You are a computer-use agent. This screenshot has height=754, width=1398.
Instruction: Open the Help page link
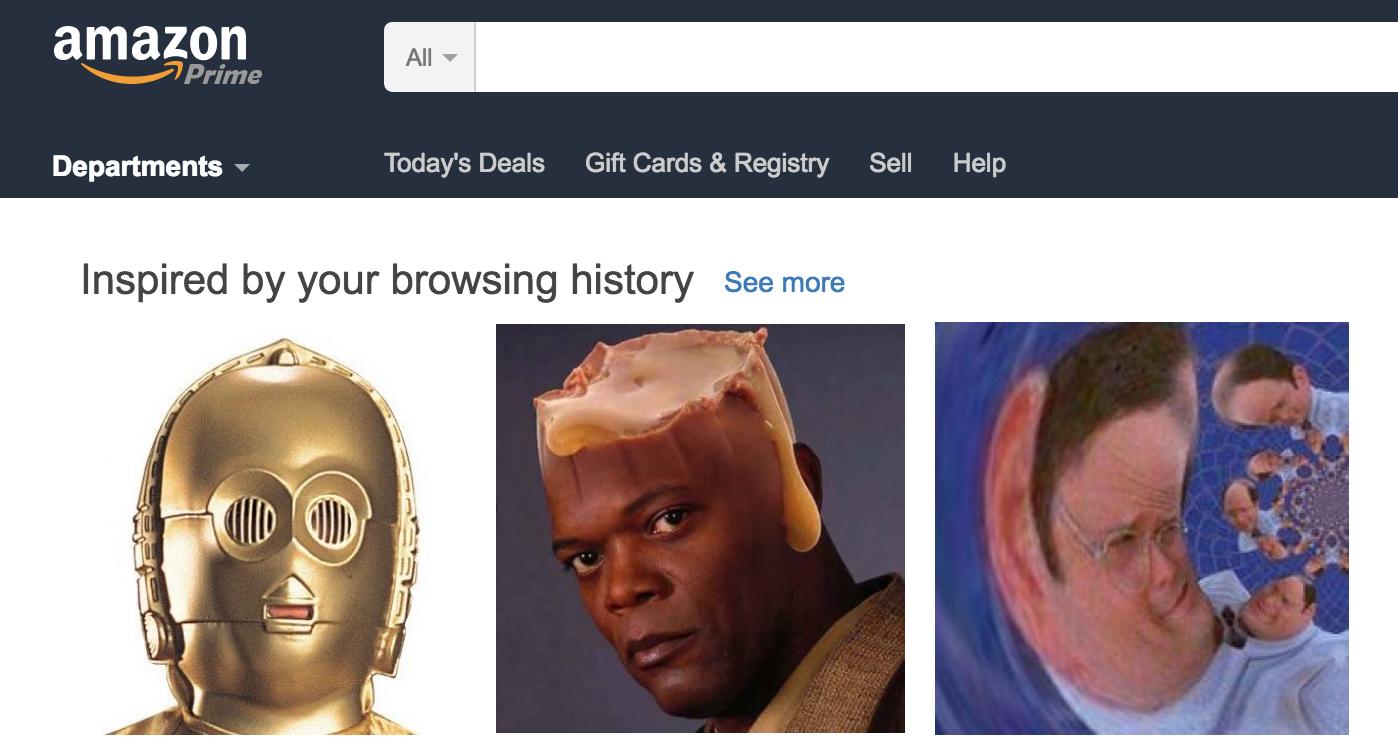coord(979,163)
